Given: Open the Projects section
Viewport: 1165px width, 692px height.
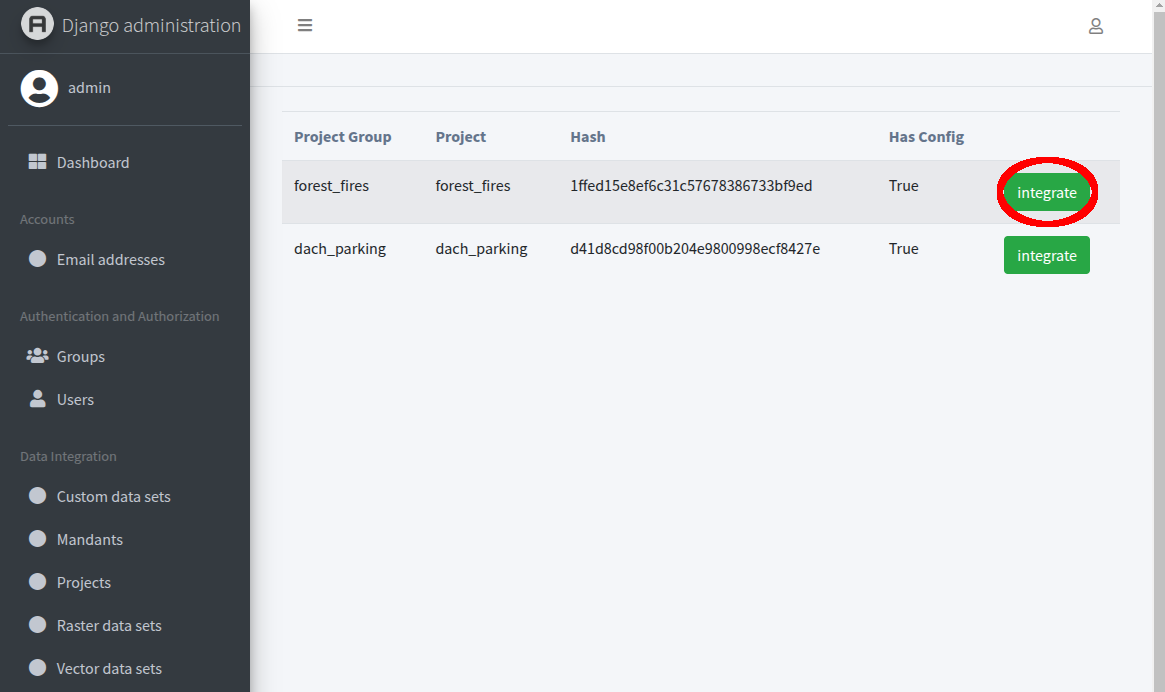Looking at the screenshot, I should click(x=84, y=583).
